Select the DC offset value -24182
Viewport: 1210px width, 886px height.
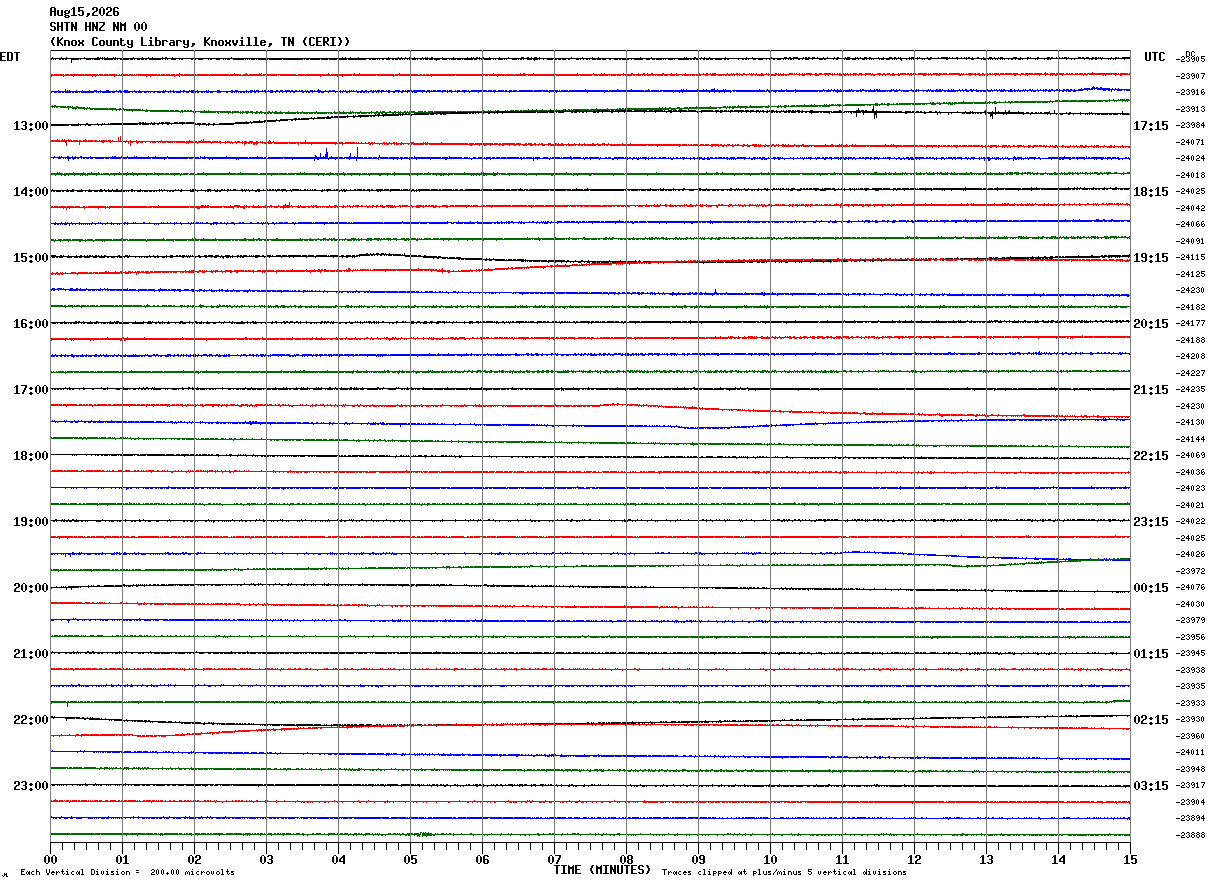(x=1191, y=307)
